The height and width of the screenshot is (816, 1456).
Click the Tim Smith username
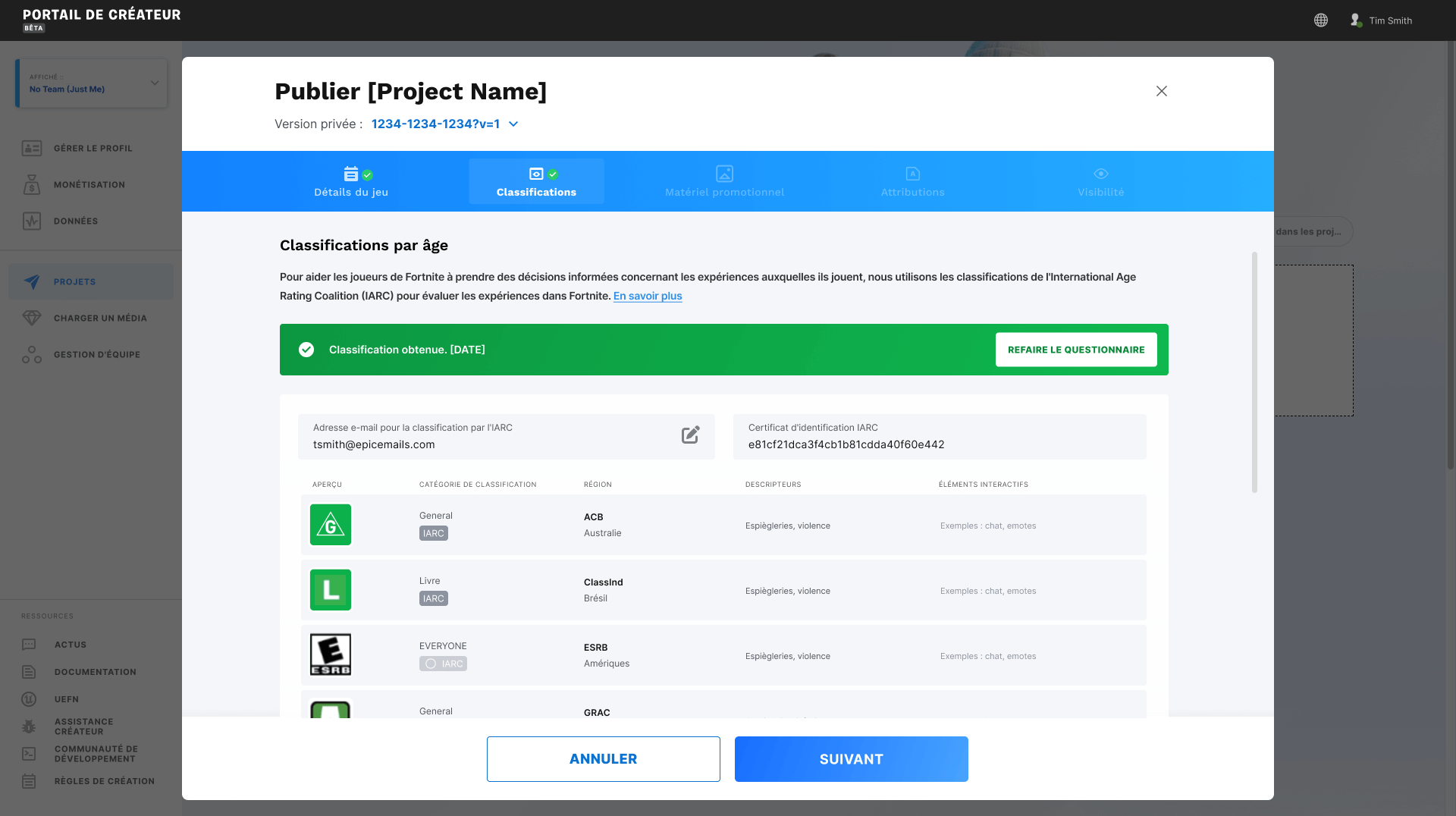(x=1391, y=20)
